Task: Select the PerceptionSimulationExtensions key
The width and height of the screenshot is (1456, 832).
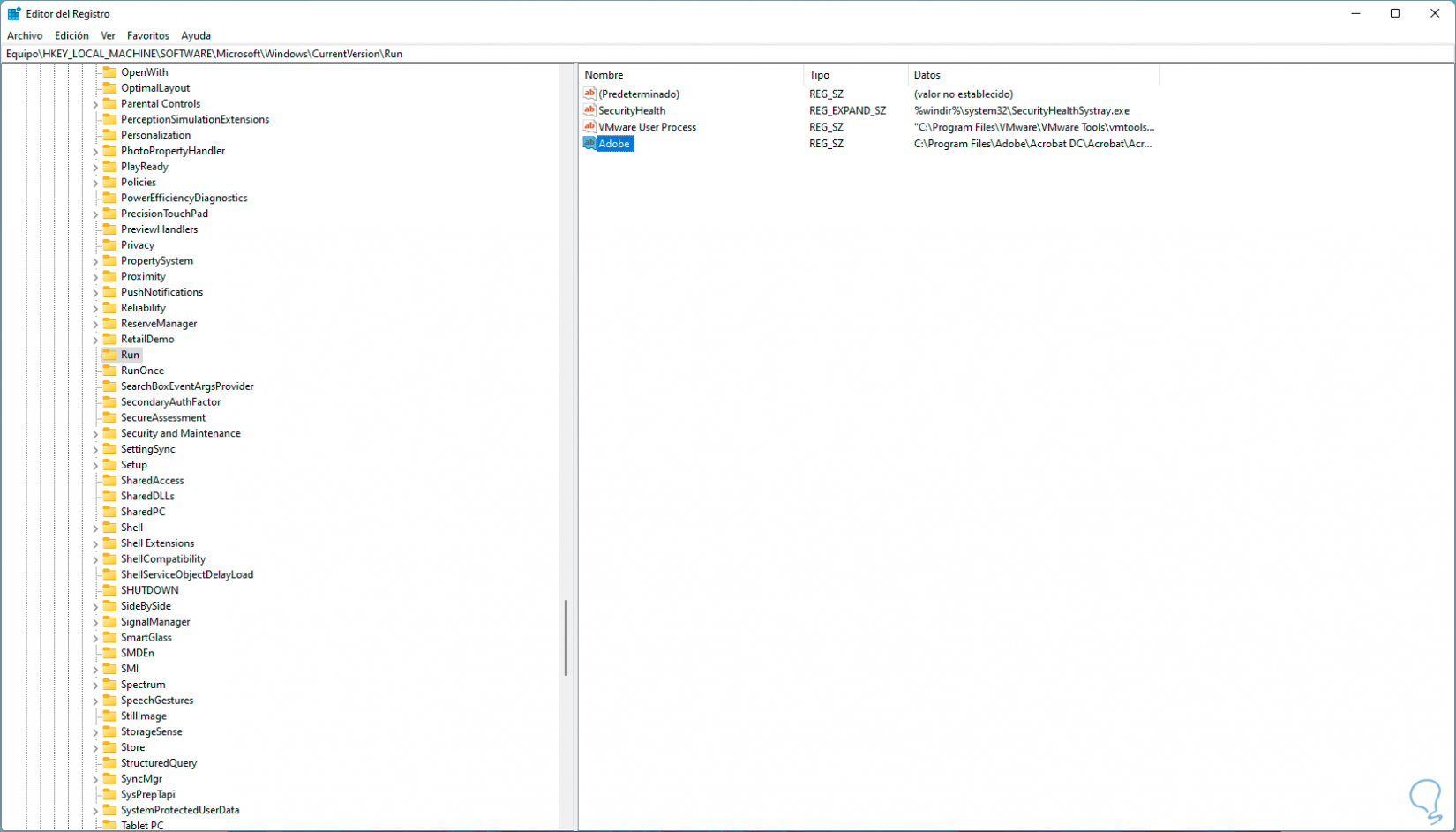Action: point(195,119)
